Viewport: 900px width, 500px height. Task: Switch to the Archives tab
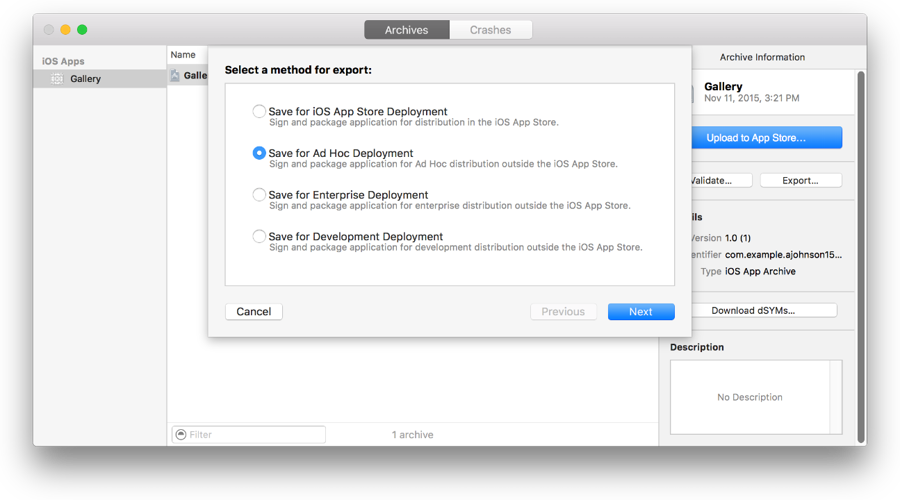[407, 30]
